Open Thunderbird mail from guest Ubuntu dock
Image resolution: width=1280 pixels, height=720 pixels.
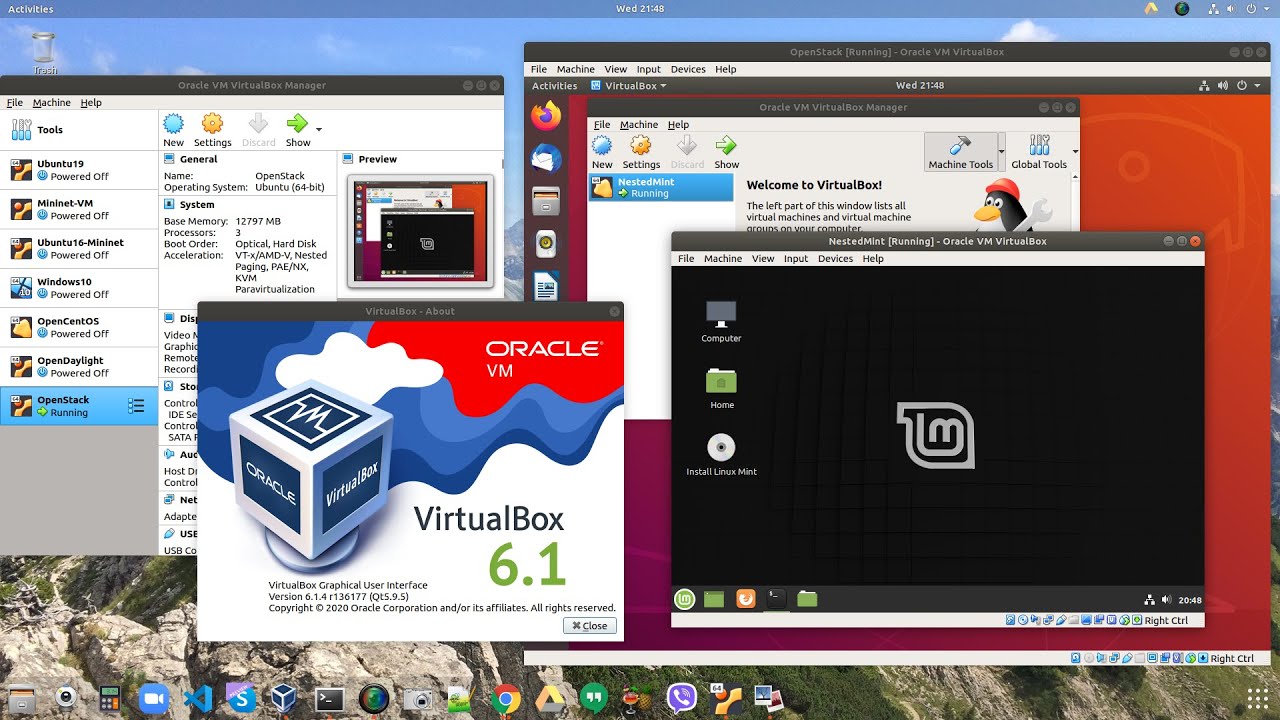click(x=546, y=159)
